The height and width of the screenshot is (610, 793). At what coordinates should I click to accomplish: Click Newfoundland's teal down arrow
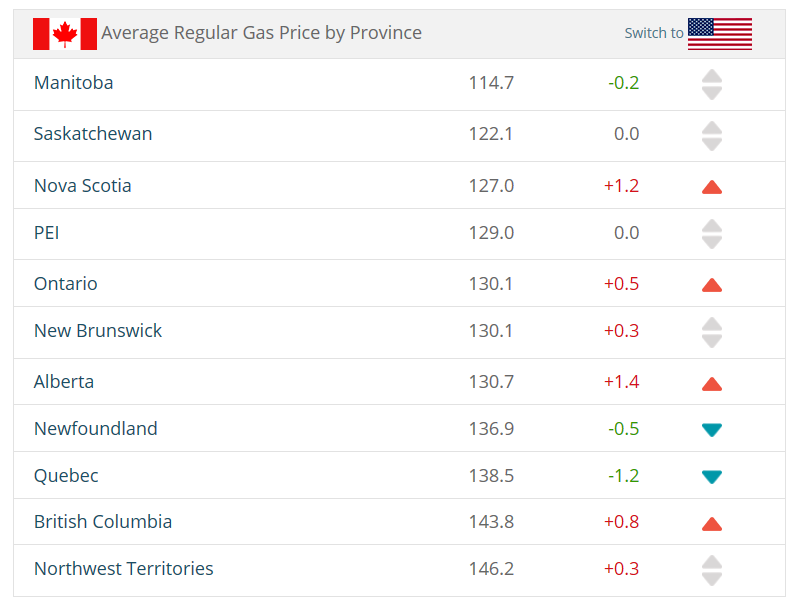pyautogui.click(x=712, y=430)
